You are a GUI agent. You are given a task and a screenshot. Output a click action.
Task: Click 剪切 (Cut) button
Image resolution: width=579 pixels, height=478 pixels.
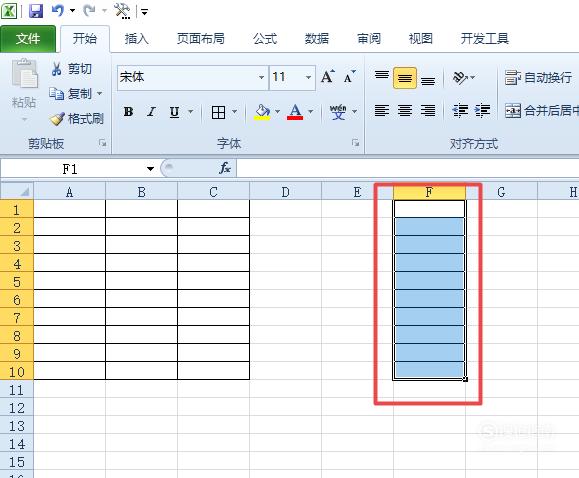tap(72, 69)
